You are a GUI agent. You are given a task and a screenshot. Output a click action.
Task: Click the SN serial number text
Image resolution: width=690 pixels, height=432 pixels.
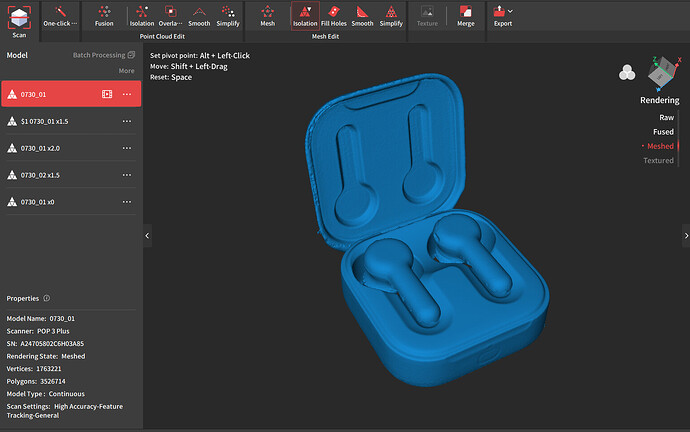45,344
